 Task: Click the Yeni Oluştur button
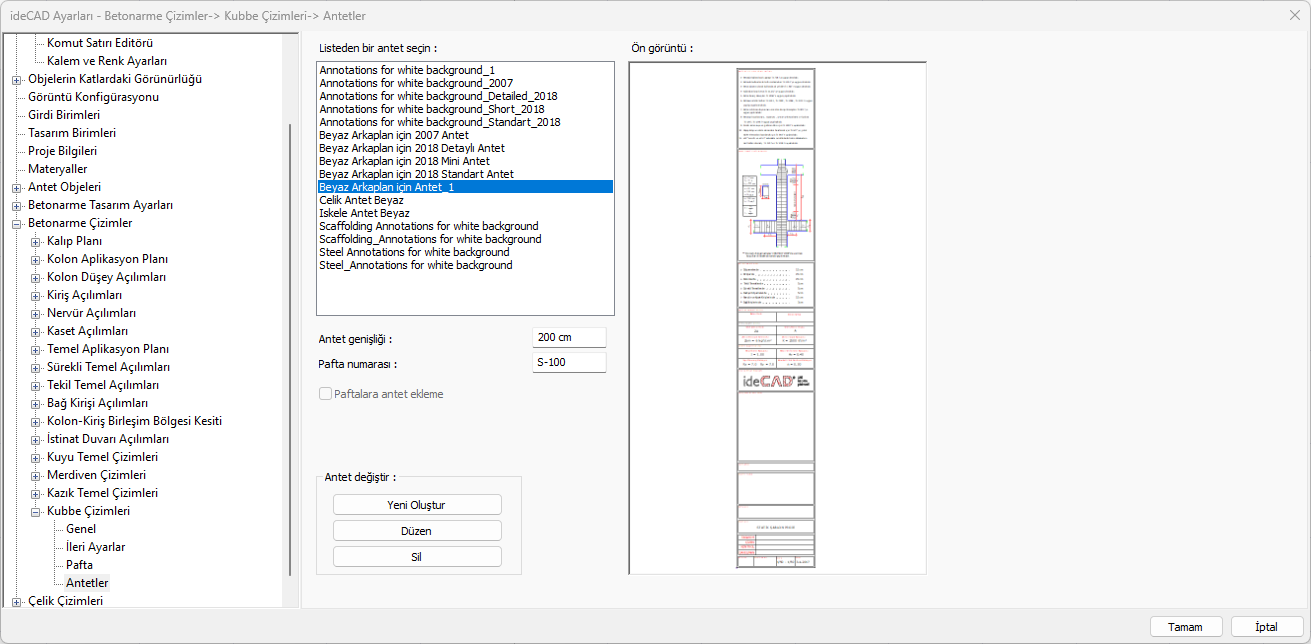click(417, 505)
